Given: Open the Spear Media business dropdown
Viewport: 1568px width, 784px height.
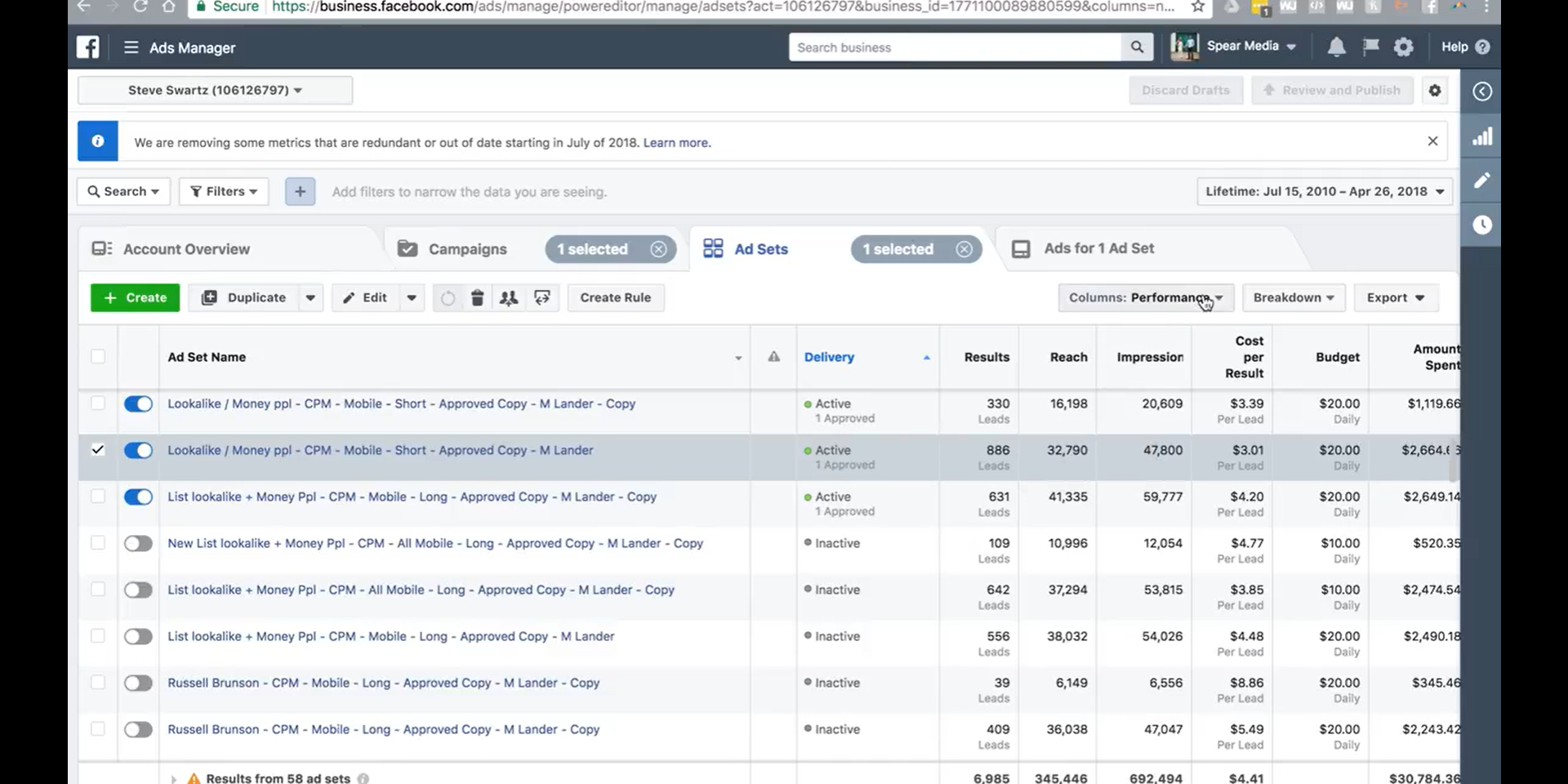Looking at the screenshot, I should (x=1252, y=47).
